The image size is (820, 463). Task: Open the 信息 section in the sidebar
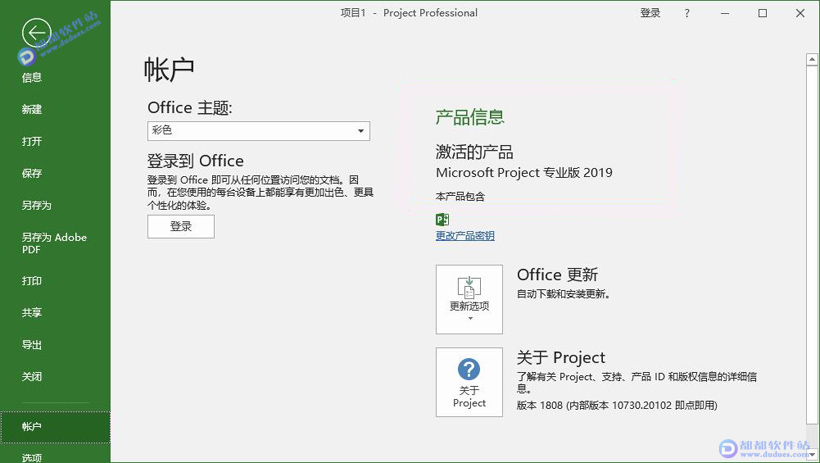(32, 77)
